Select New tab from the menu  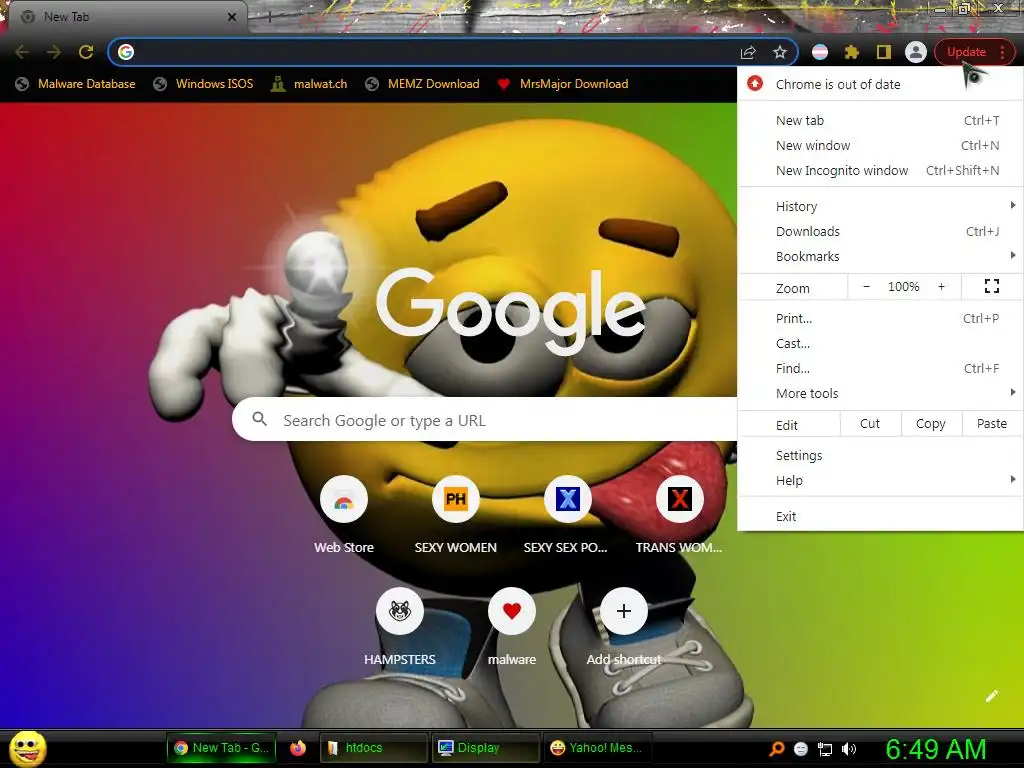point(880,120)
